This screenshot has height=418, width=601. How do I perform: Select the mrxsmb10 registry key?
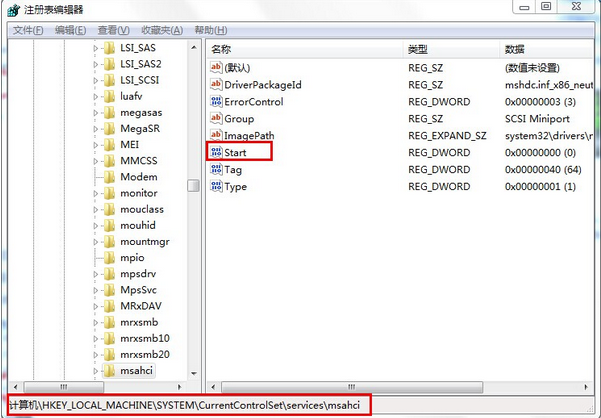(x=146, y=339)
